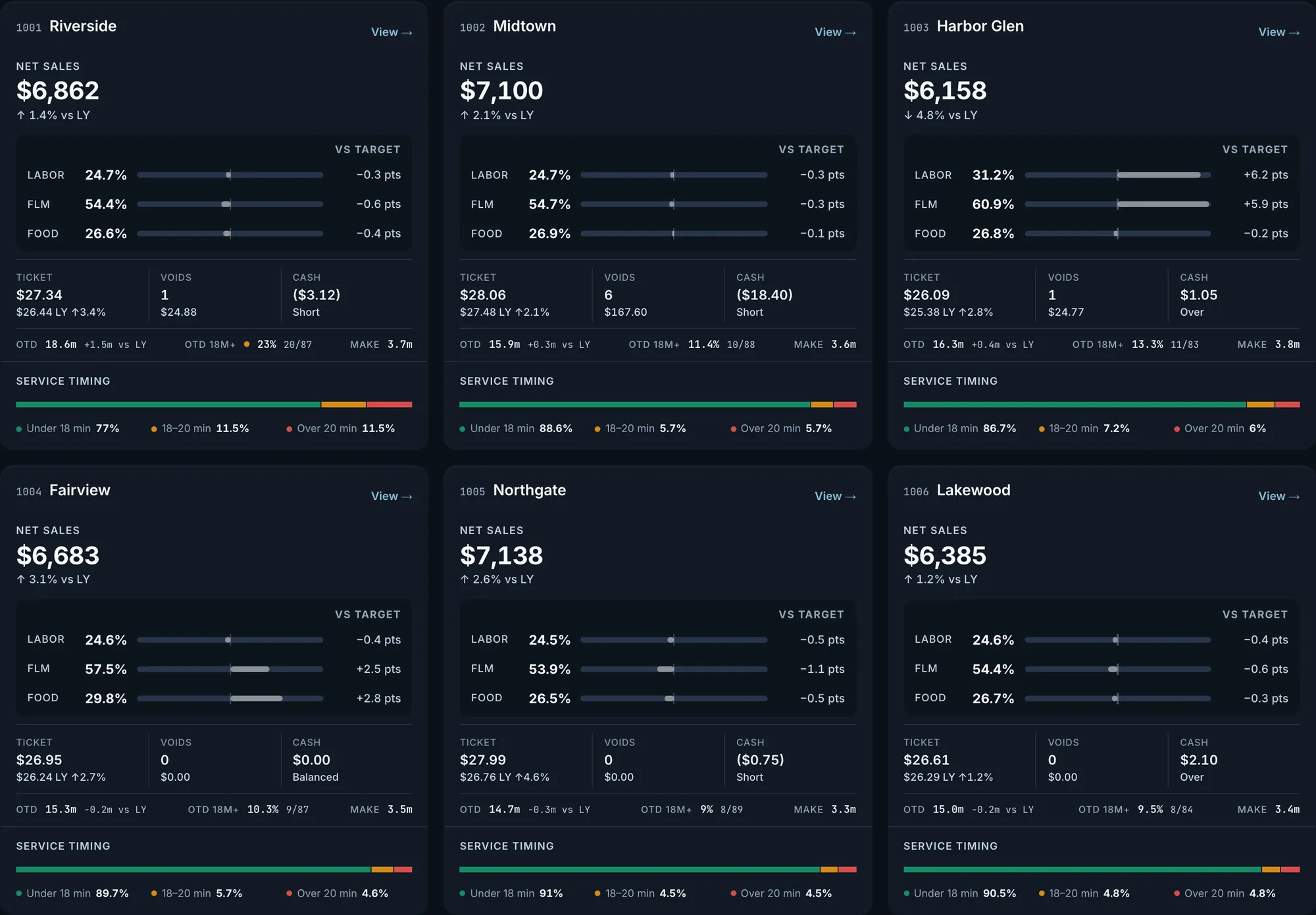Open the Northgate store View link
The height and width of the screenshot is (915, 1316).
(x=835, y=496)
